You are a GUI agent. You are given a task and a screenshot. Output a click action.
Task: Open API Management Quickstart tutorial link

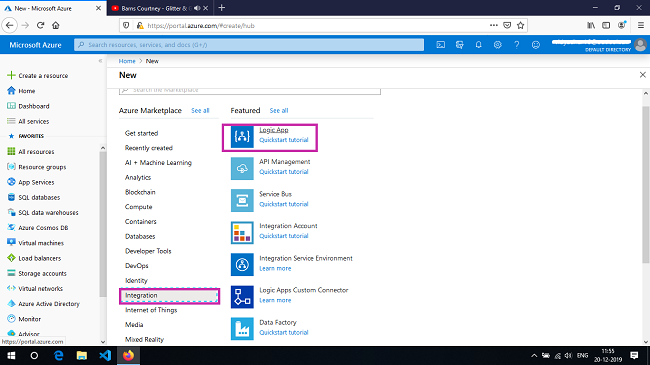pos(284,172)
